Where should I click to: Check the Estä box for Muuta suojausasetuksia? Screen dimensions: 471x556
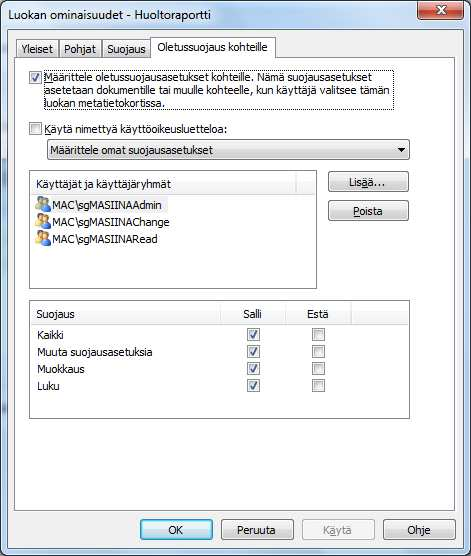318,351
